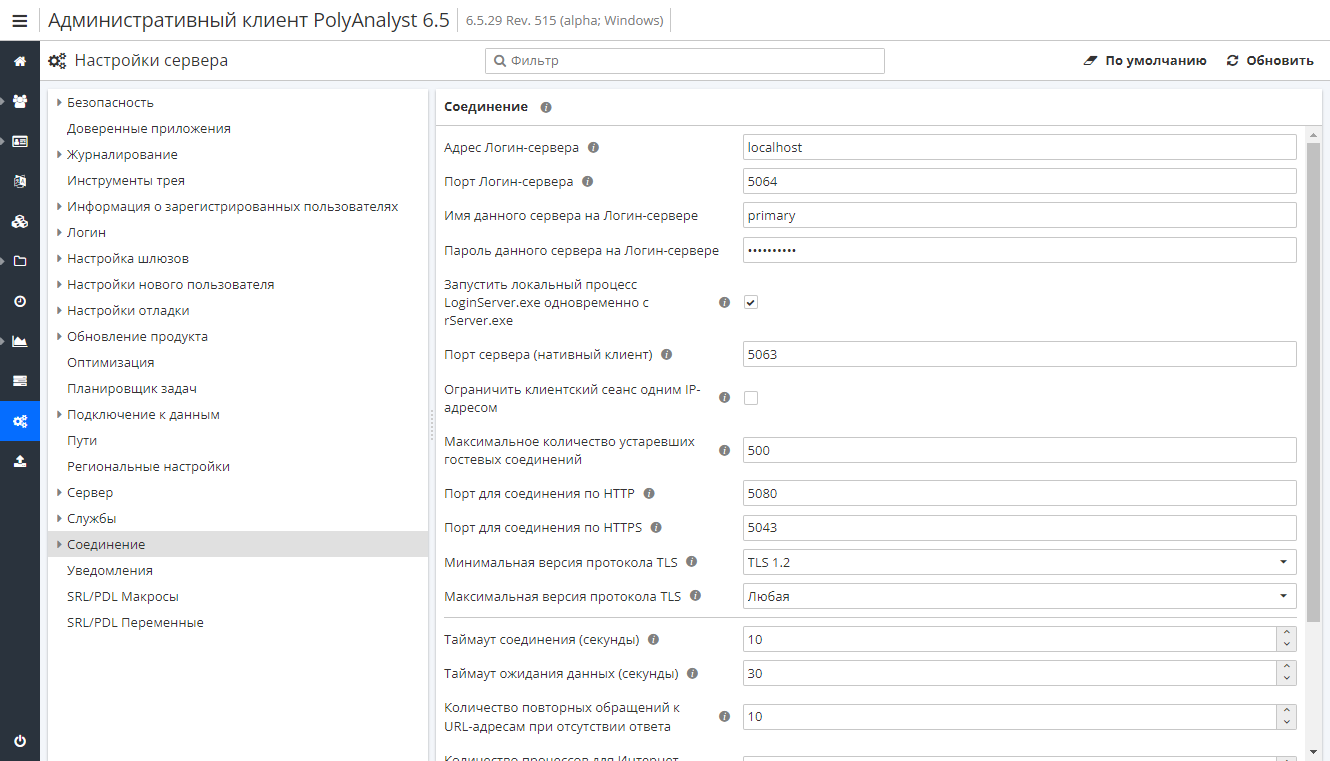Viewport: 1330px width, 761px height.
Task: Click the power off icon
Action: (20, 741)
